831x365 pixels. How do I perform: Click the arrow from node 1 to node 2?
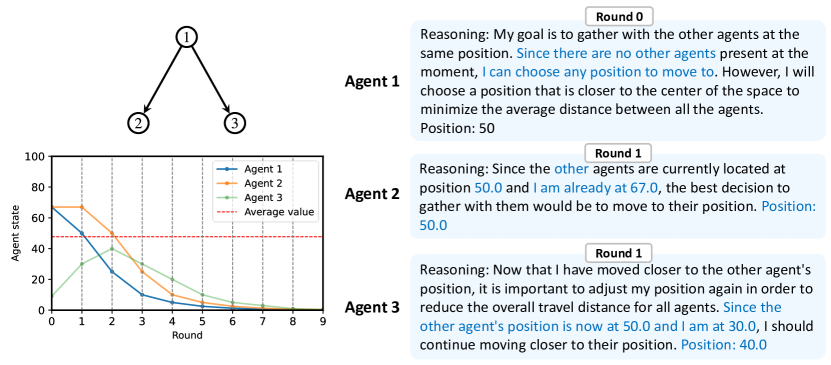point(162,80)
